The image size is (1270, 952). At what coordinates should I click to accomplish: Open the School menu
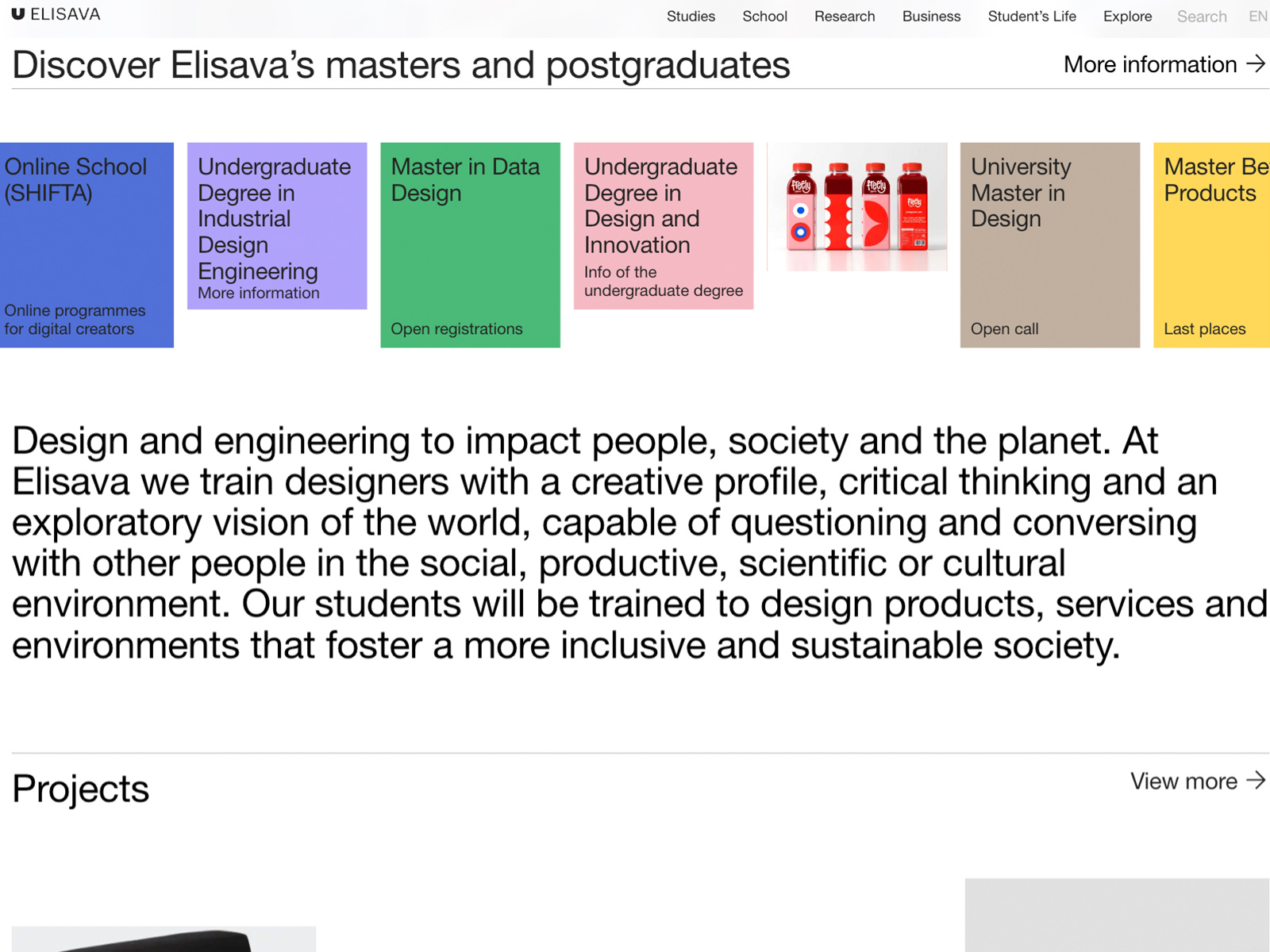click(764, 16)
